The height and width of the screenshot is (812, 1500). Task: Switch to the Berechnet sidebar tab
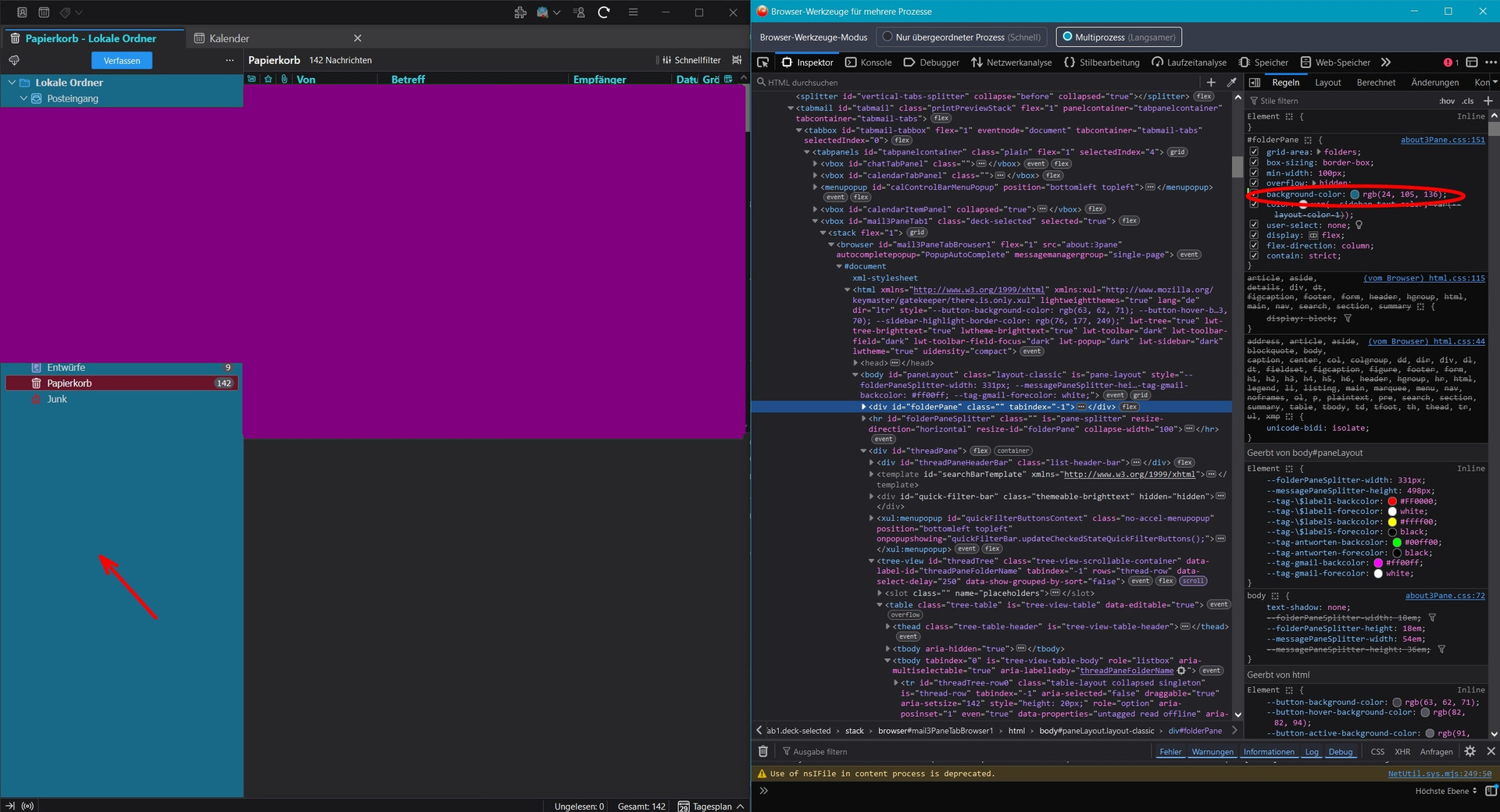tap(1376, 82)
